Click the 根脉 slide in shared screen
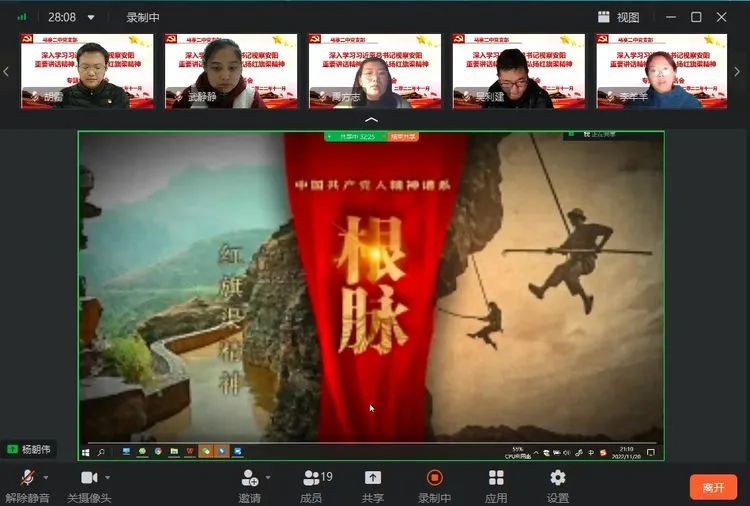The width and height of the screenshot is (750, 506). point(371,287)
